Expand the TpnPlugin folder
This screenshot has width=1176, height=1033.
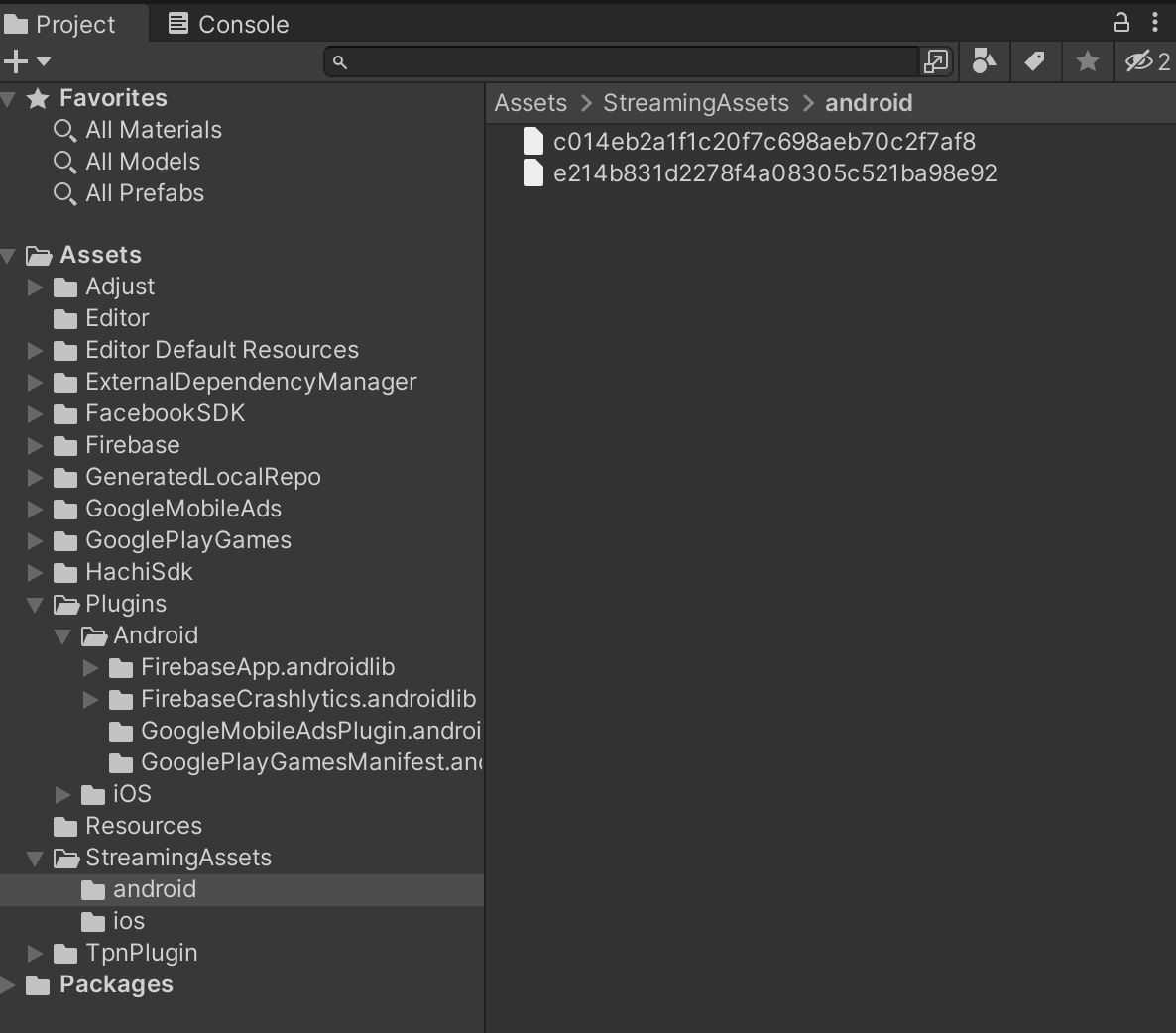[x=35, y=954]
